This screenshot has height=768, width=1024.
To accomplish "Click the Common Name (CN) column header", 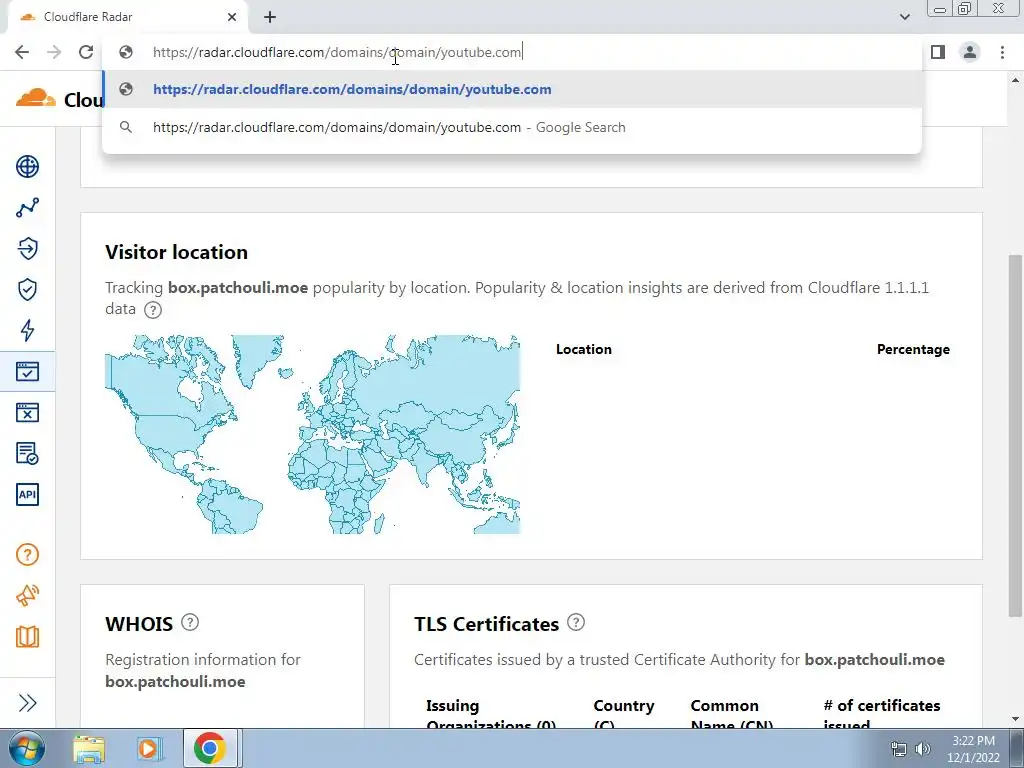I will pyautogui.click(x=732, y=714).
